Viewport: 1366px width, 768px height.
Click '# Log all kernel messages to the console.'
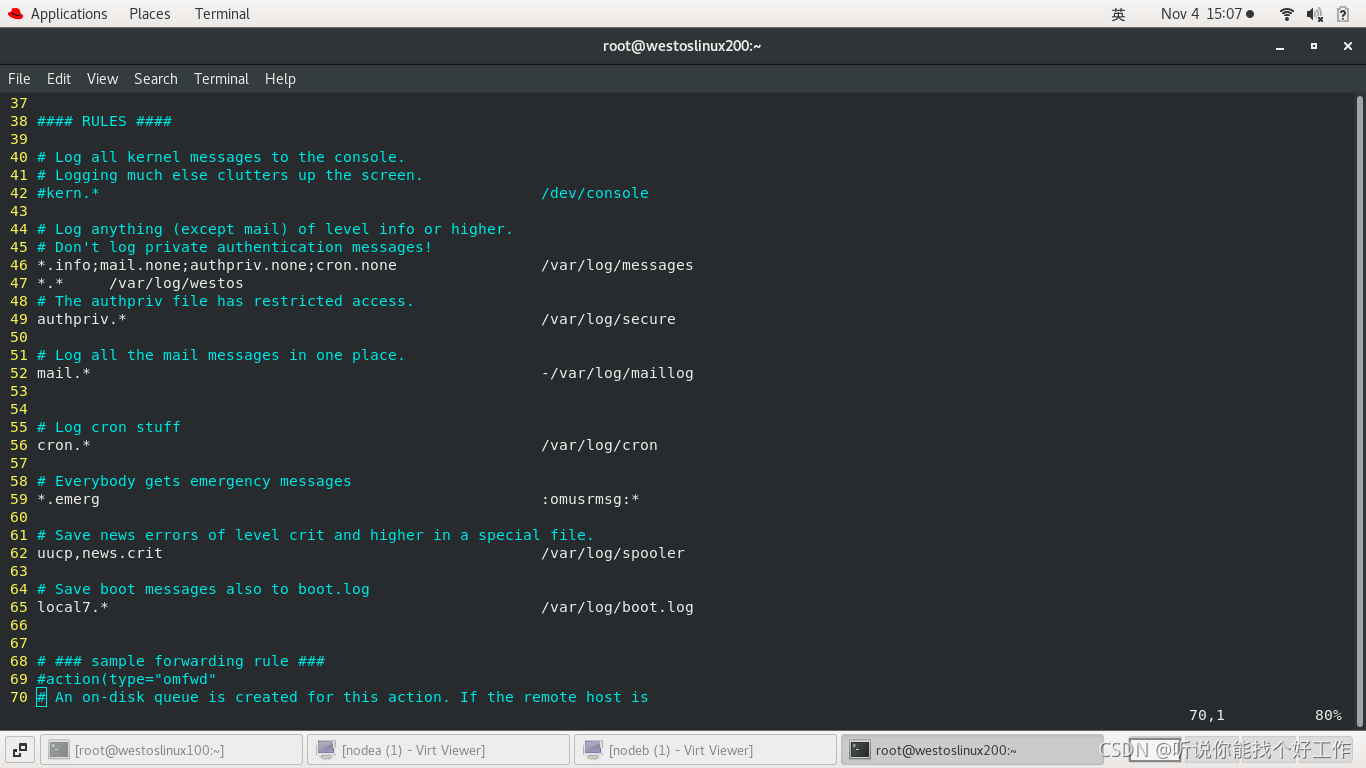[221, 157]
